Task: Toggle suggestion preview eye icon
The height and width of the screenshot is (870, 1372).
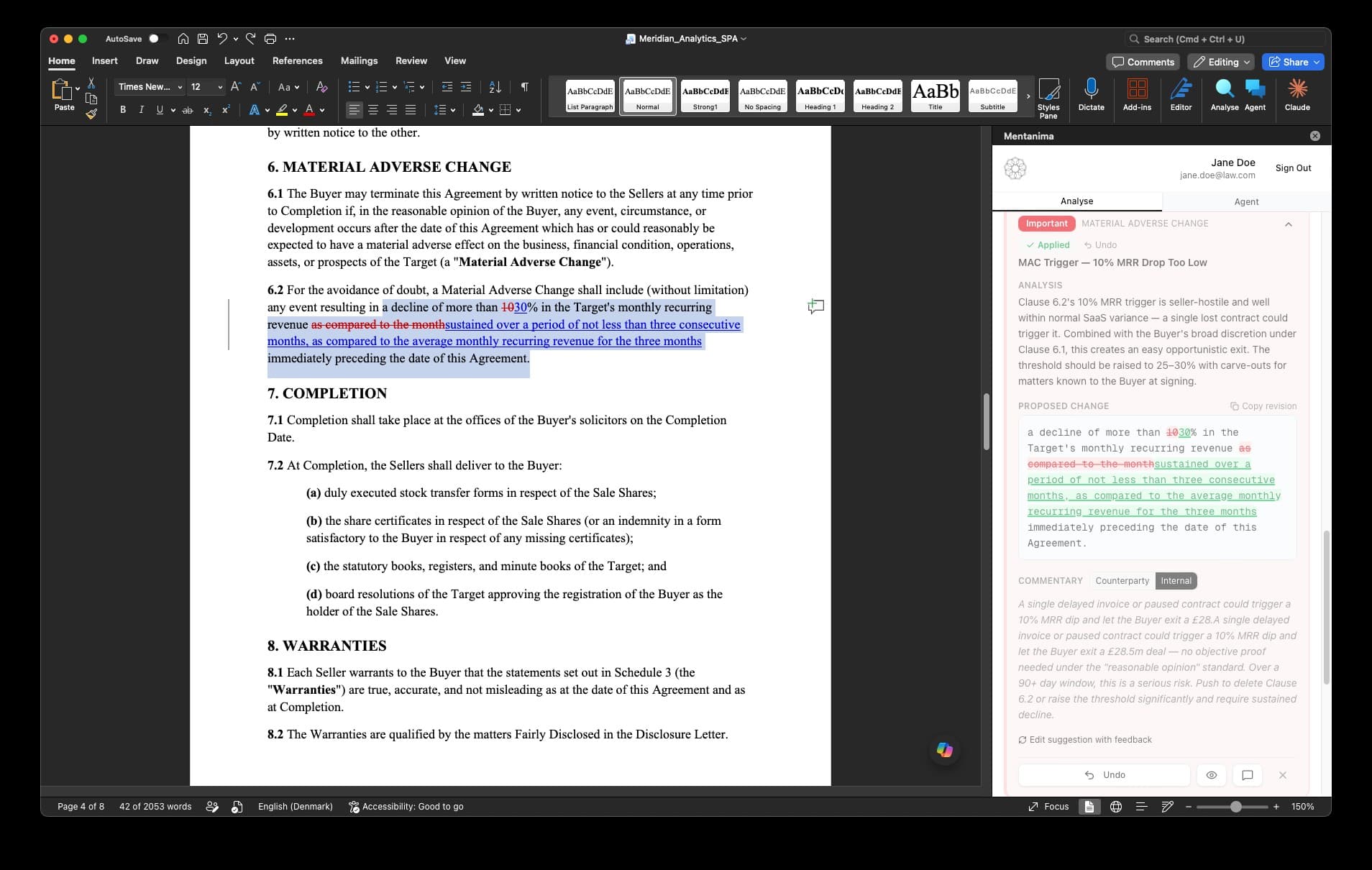Action: (x=1212, y=775)
